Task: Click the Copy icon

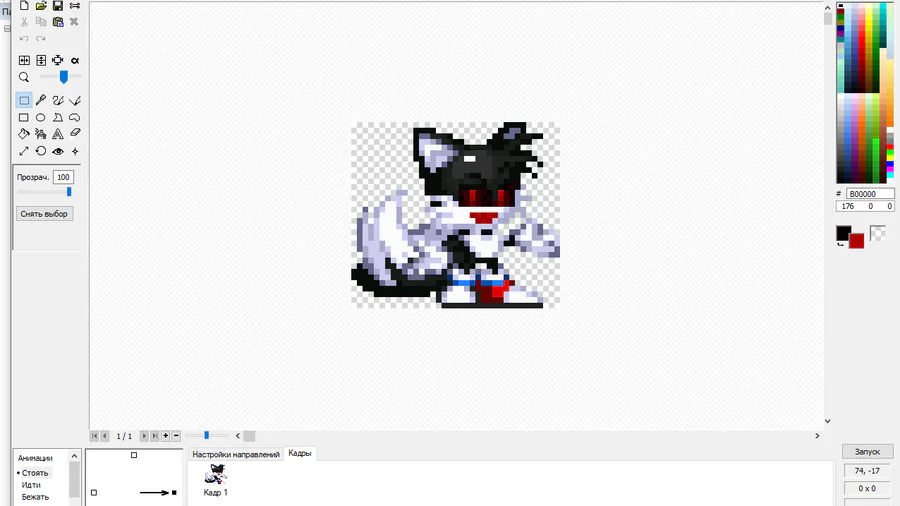Action: 41,22
